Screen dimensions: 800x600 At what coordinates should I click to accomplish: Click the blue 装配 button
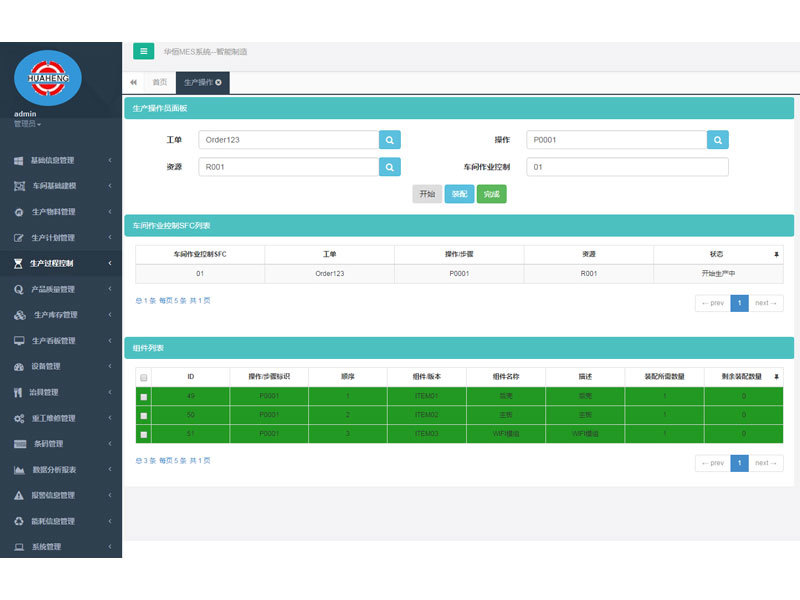(x=459, y=194)
